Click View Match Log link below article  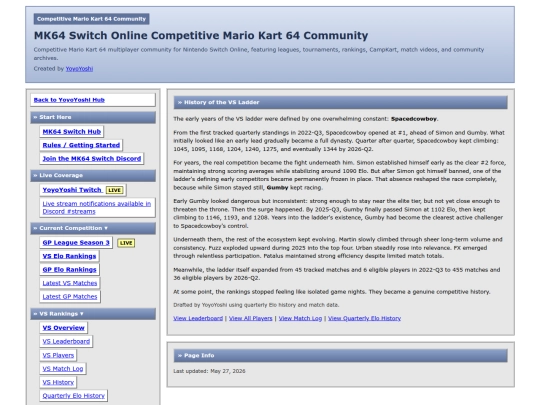(x=300, y=318)
